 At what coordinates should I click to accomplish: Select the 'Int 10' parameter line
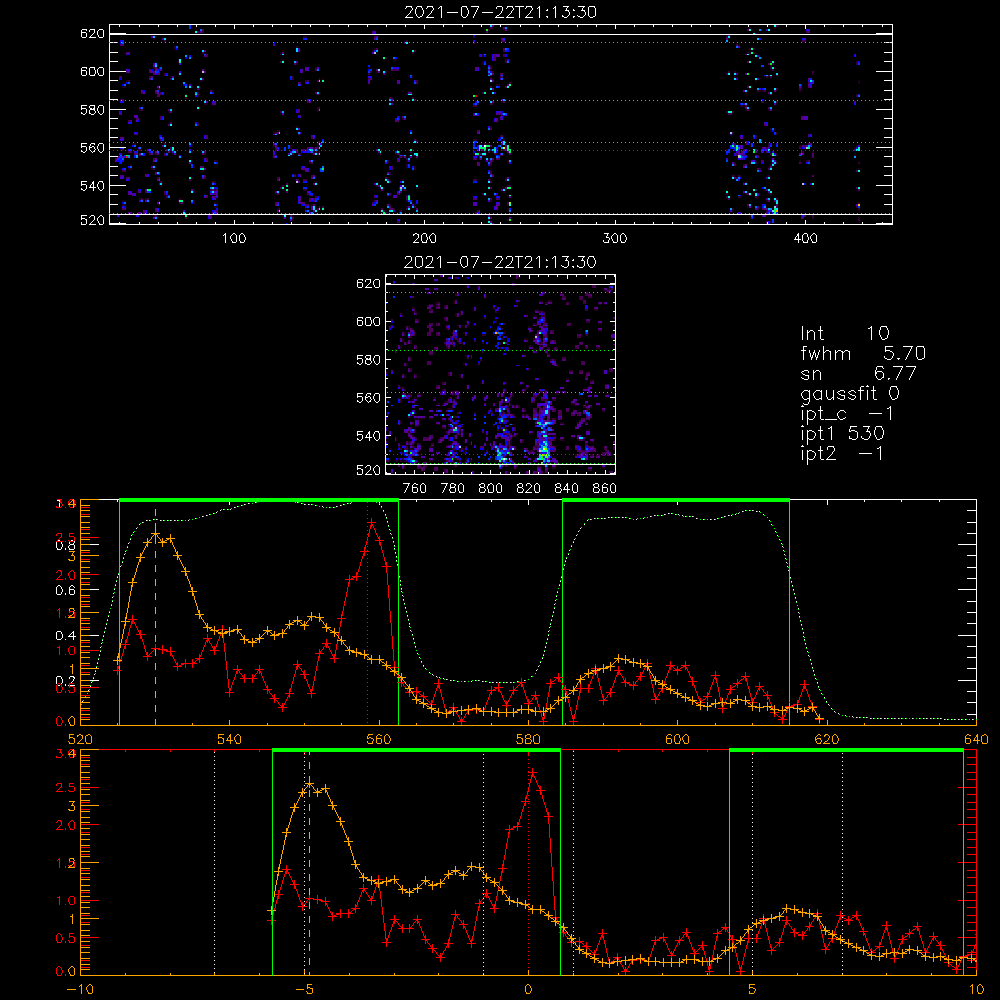coord(844,333)
